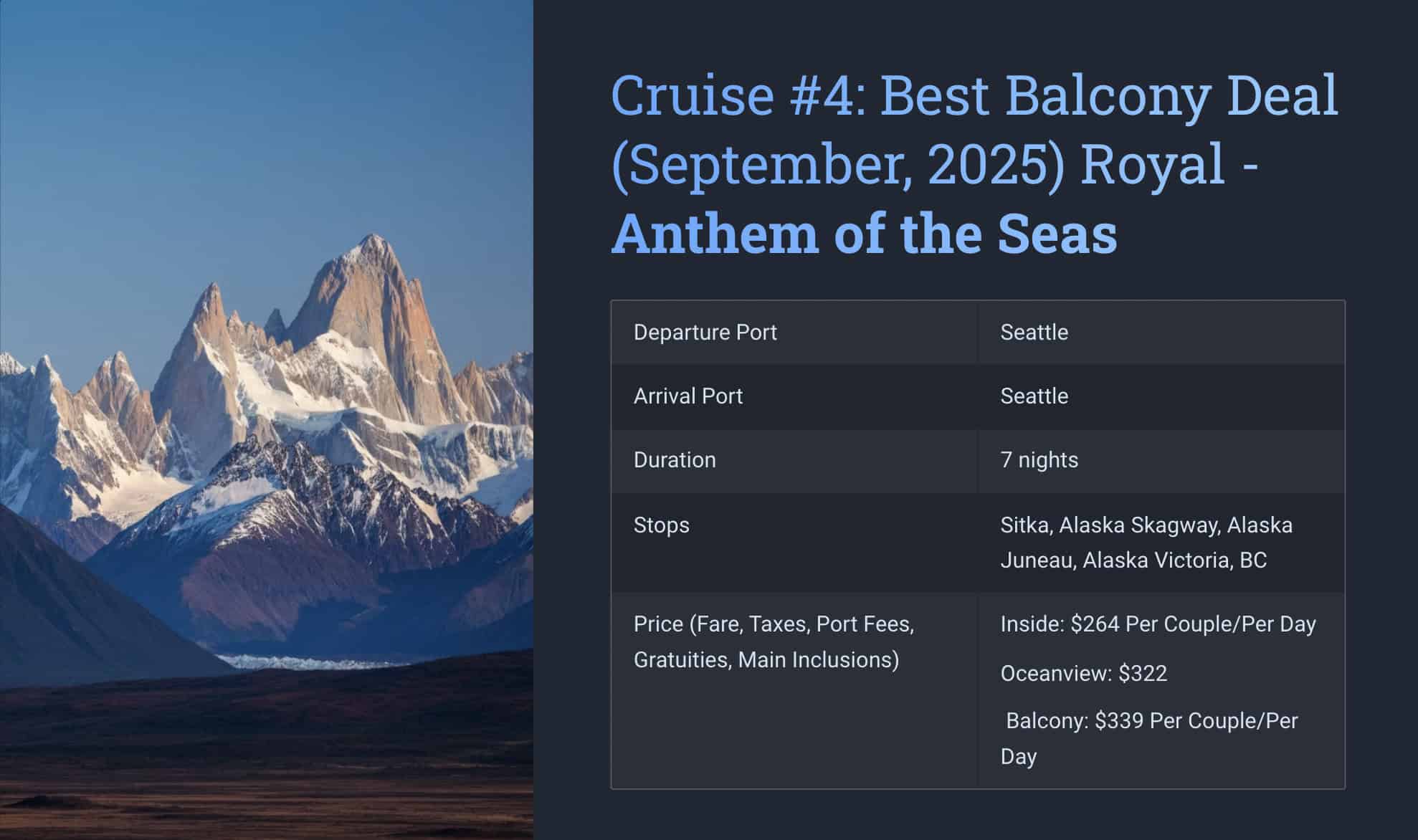The height and width of the screenshot is (840, 1418).
Task: Click the "Gratuities, Main Inclusions)" text line
Action: (766, 660)
